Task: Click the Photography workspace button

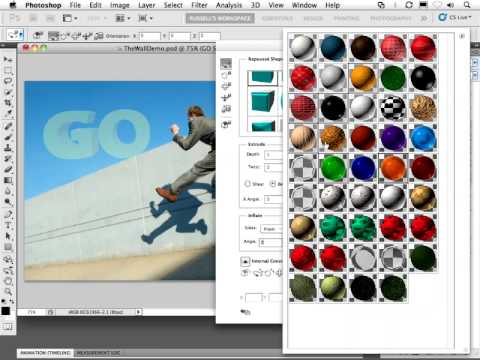Action: pos(390,18)
